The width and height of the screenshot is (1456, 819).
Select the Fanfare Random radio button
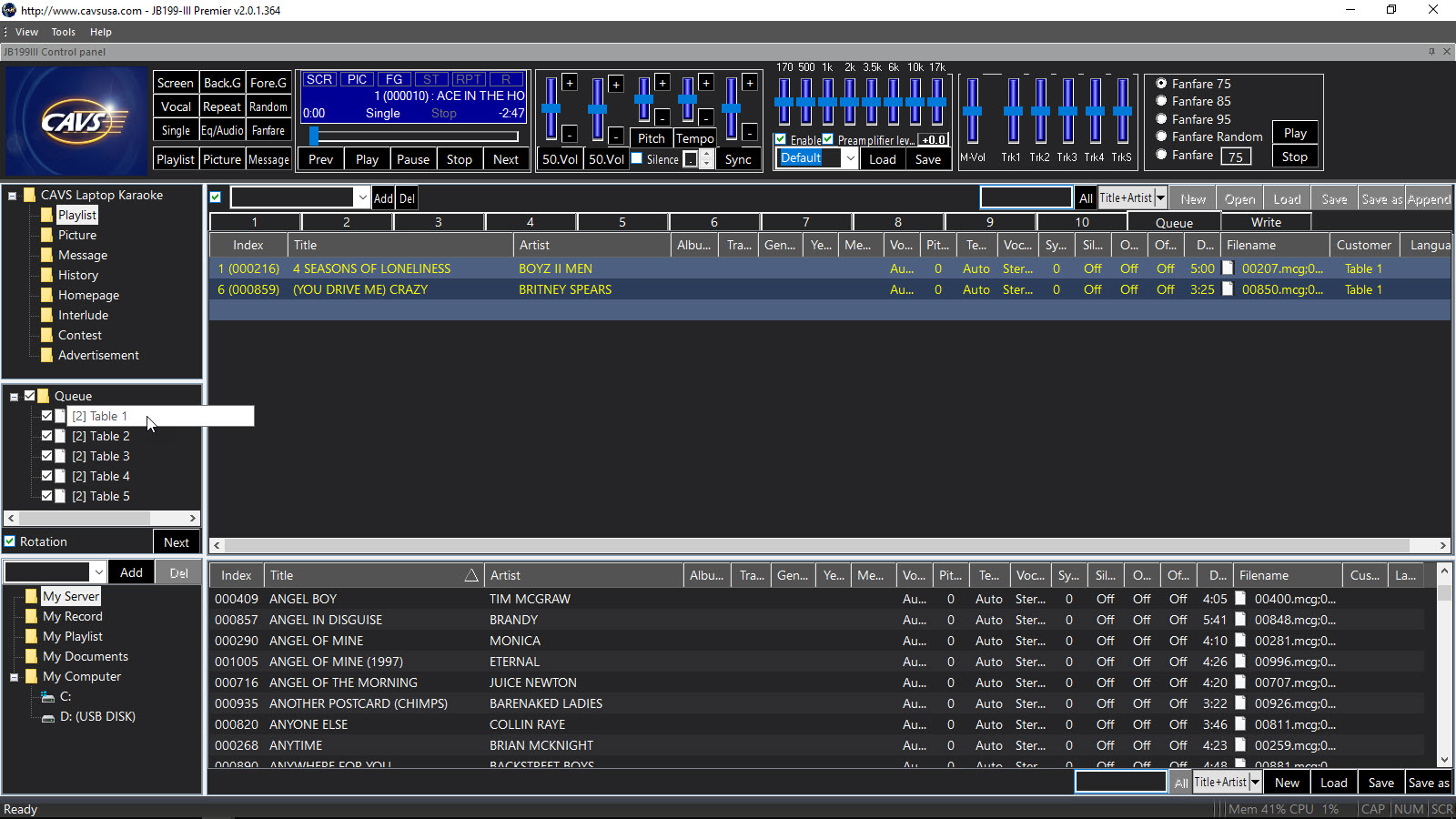click(1161, 136)
